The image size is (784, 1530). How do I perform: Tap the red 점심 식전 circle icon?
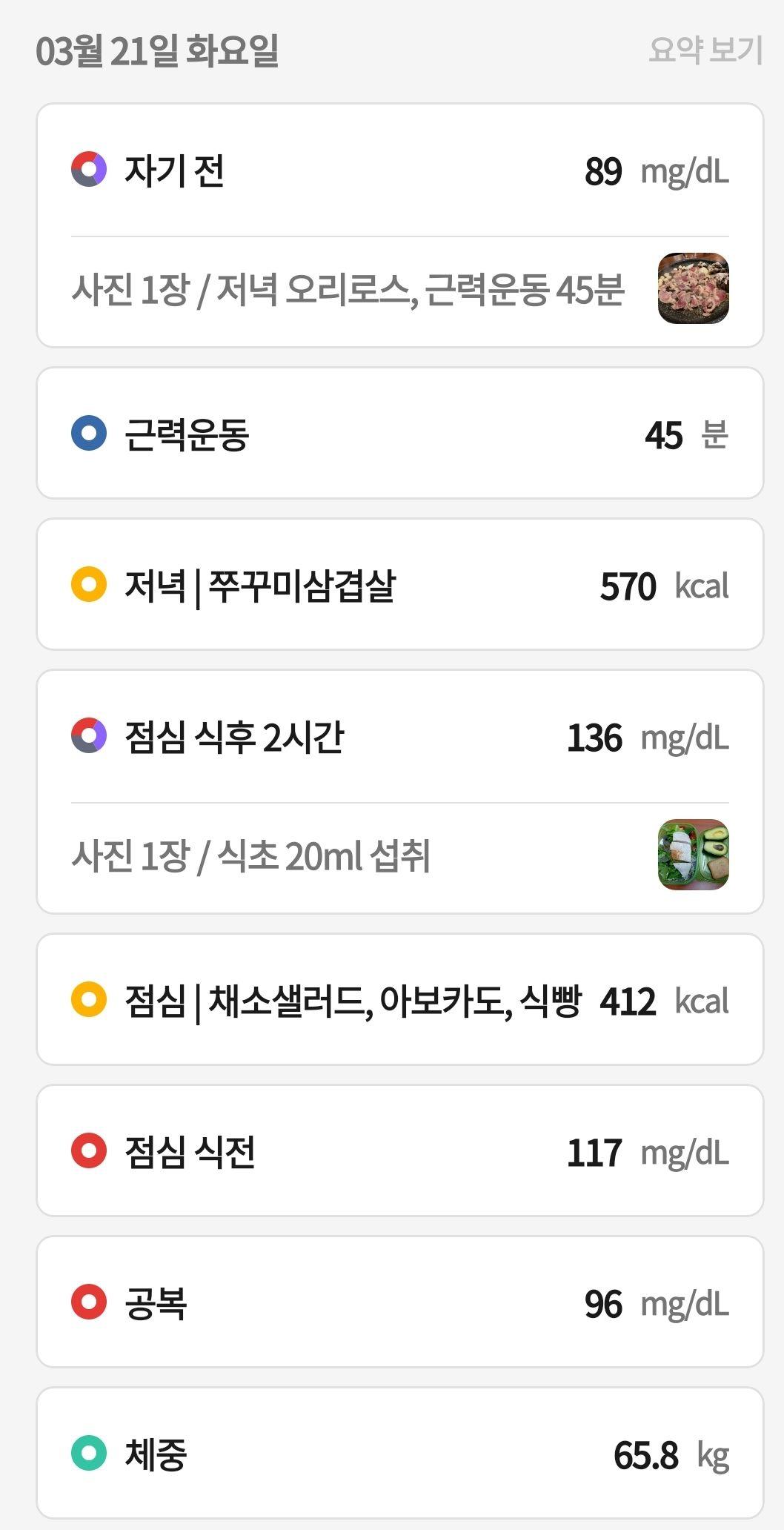tap(89, 1151)
